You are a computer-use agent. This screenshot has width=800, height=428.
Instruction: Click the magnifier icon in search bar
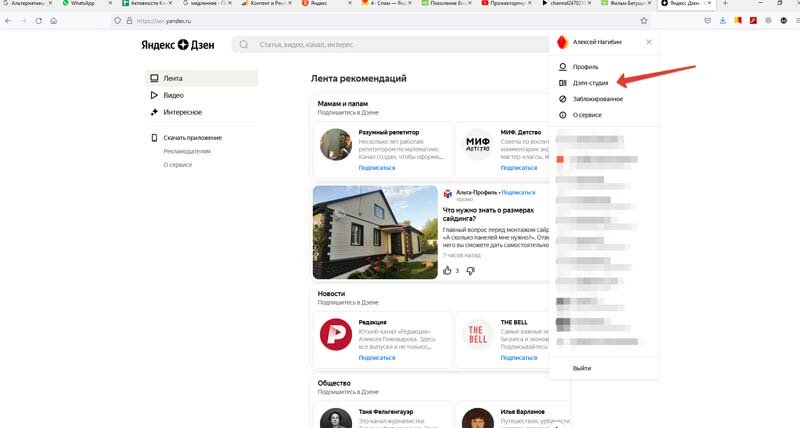click(243, 45)
